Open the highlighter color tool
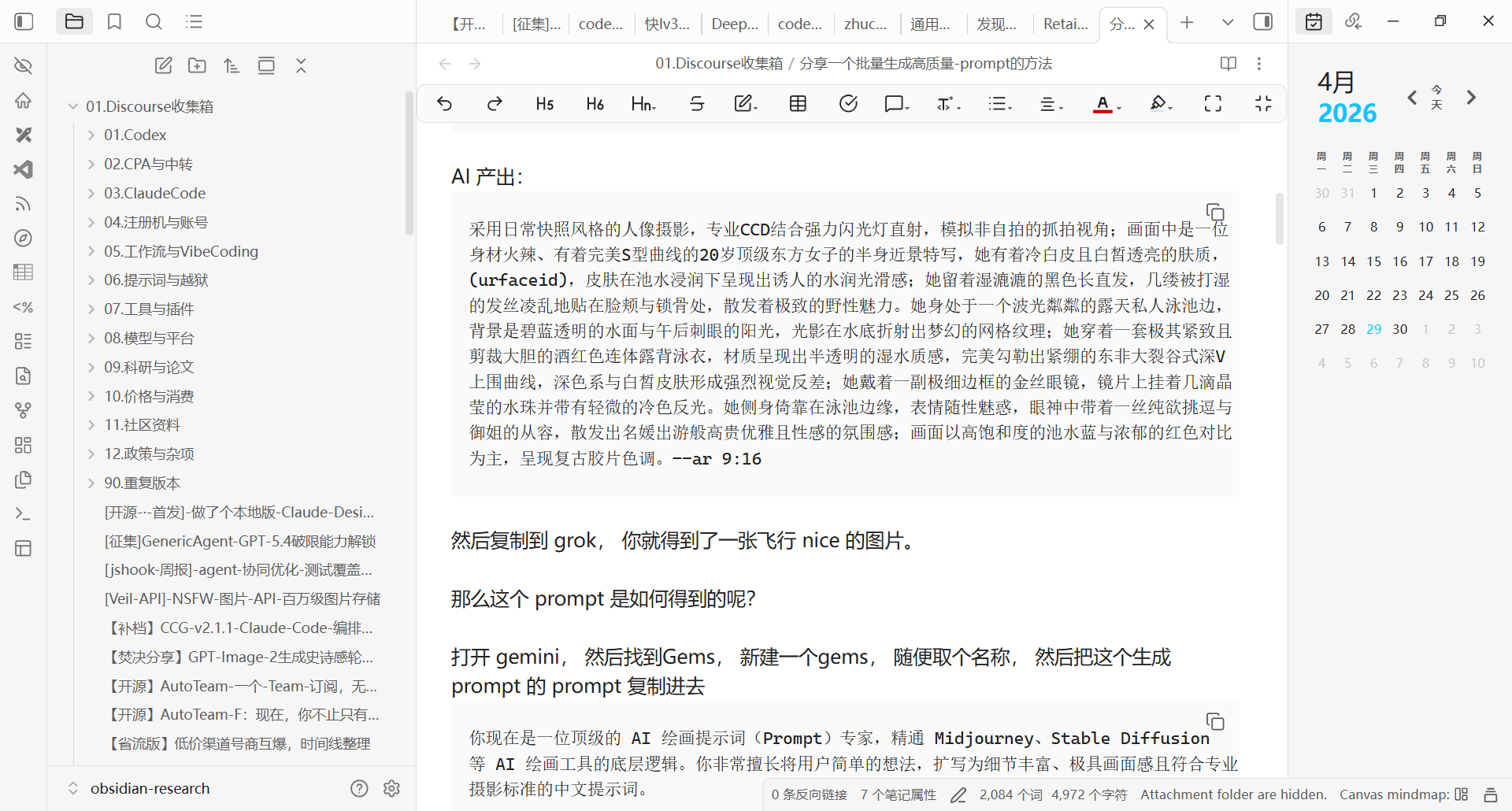Image resolution: width=1512 pixels, height=811 pixels. pos(1160,104)
